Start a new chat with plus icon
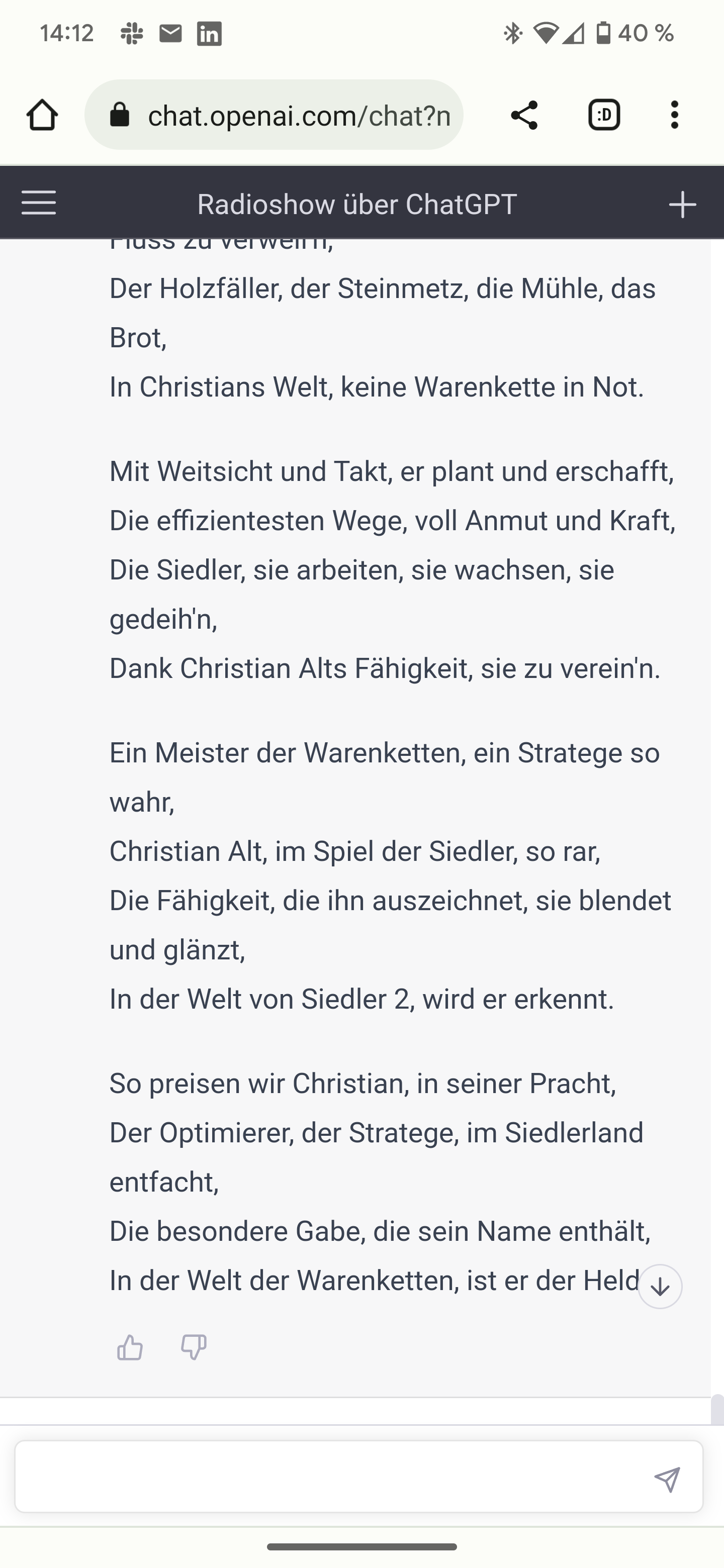 tap(682, 205)
